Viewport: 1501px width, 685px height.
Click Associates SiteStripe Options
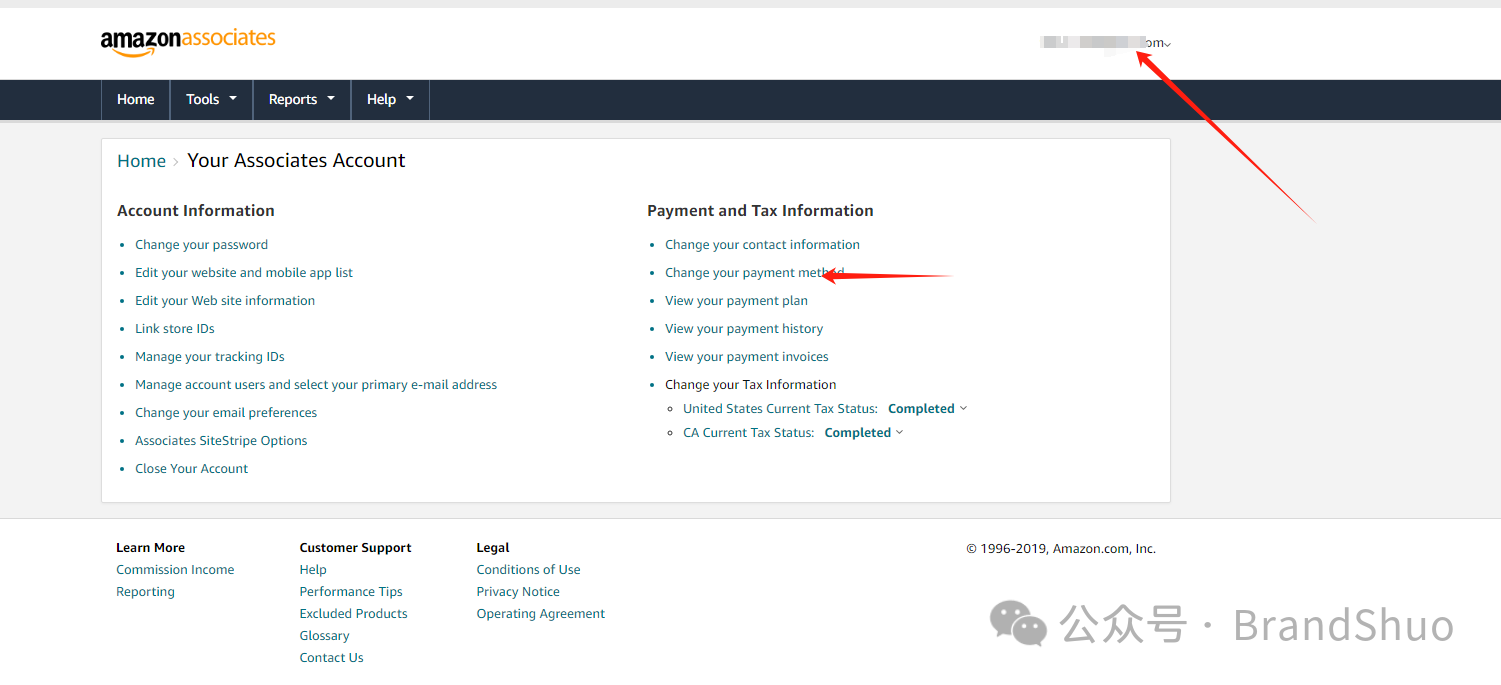click(x=221, y=441)
